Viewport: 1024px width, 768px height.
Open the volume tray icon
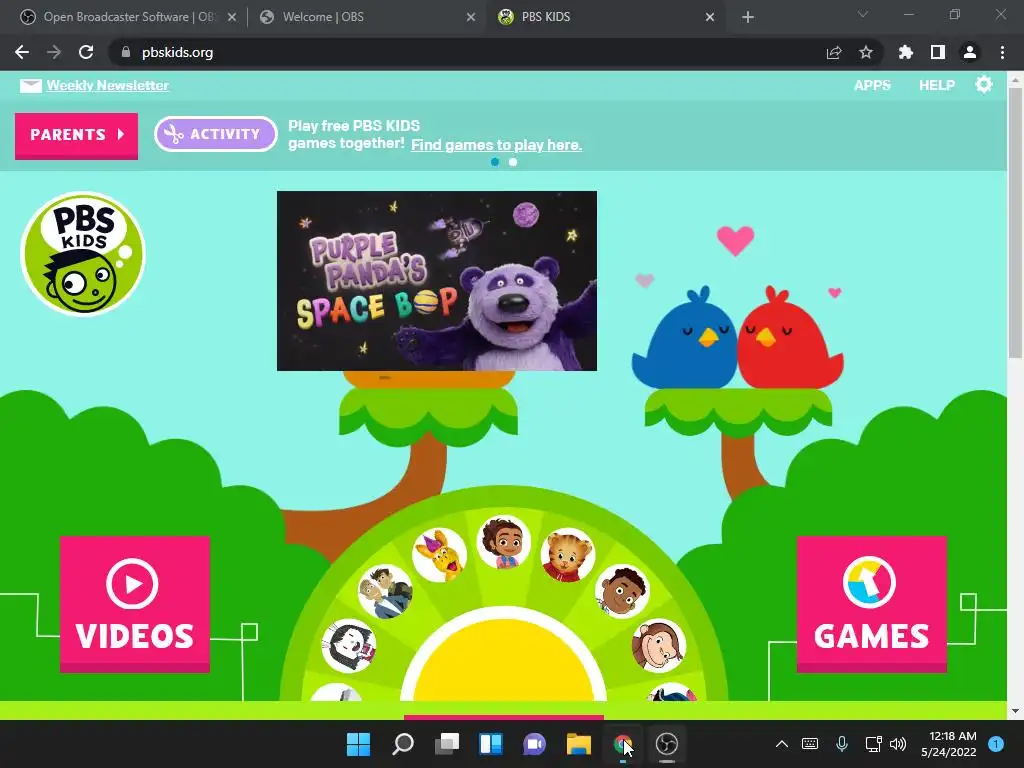898,743
